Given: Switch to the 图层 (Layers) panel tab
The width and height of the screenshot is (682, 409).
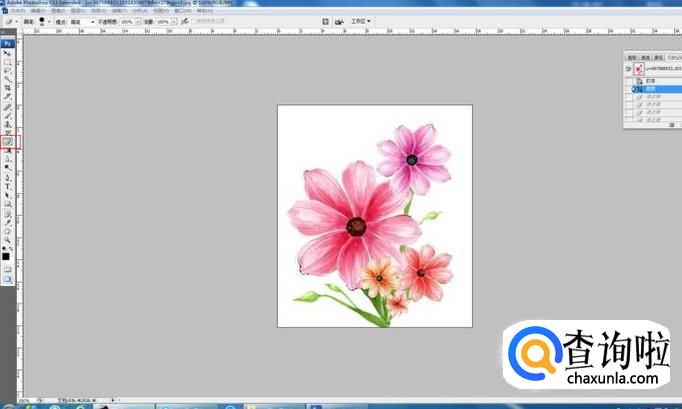Looking at the screenshot, I should pos(632,58).
